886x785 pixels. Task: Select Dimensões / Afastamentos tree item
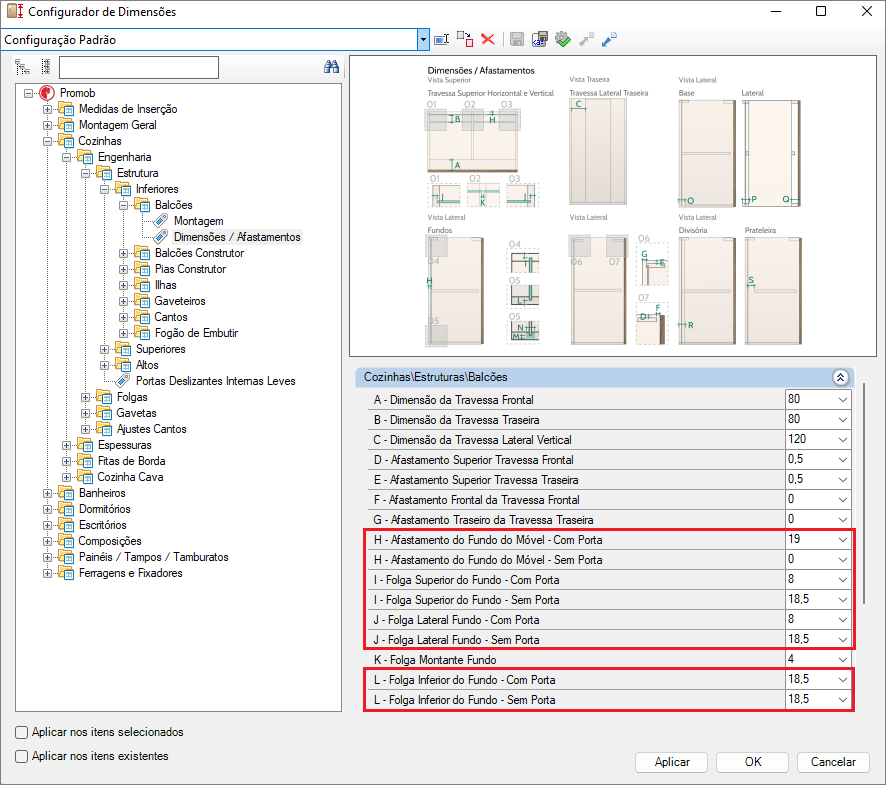(237, 237)
